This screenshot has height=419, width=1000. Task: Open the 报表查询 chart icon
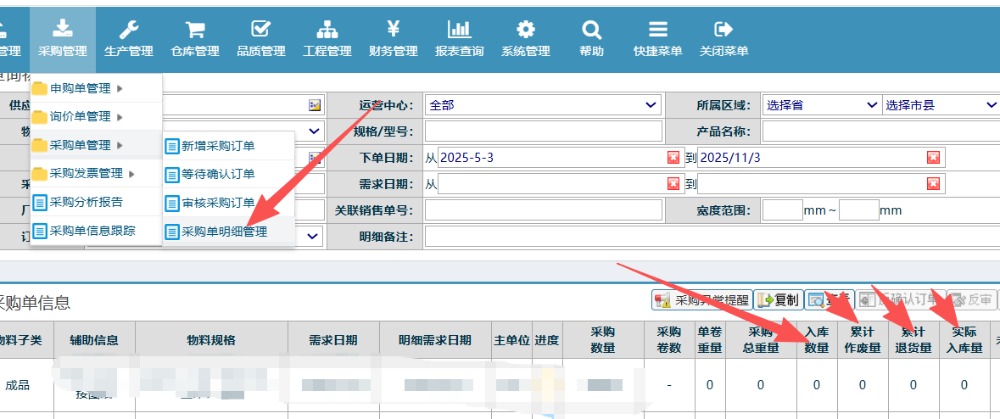[459, 30]
